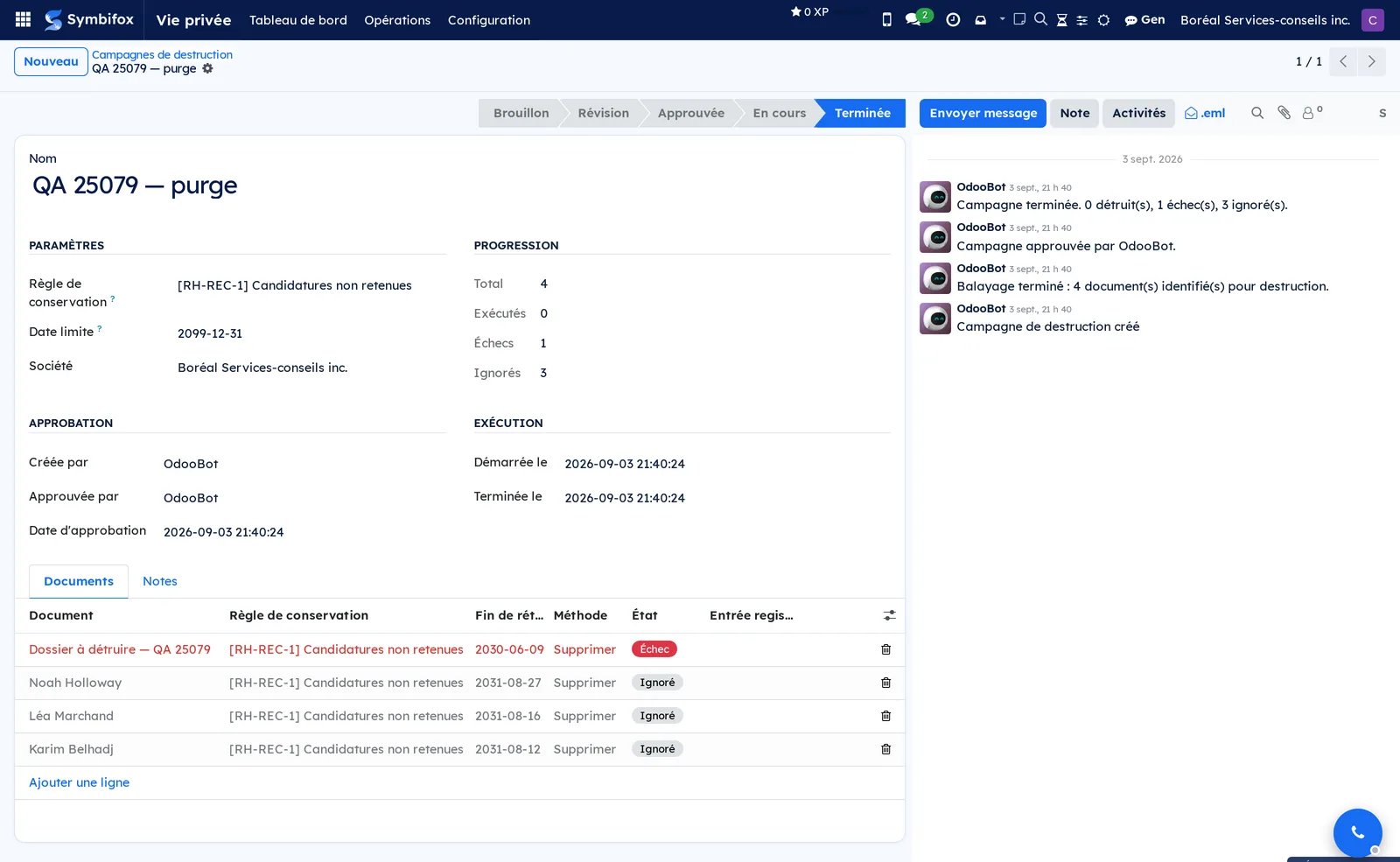Viewport: 1400px width, 862px height.
Task: Open the Tableau de bord menu
Action: tap(298, 19)
